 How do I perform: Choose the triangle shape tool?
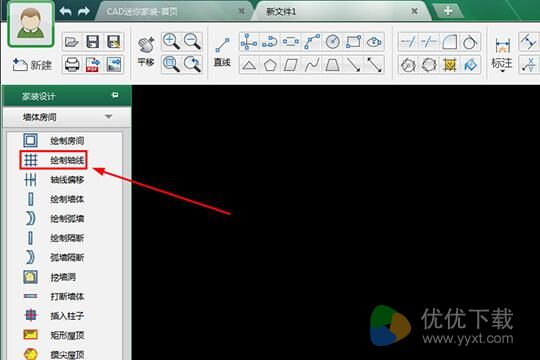pos(249,65)
